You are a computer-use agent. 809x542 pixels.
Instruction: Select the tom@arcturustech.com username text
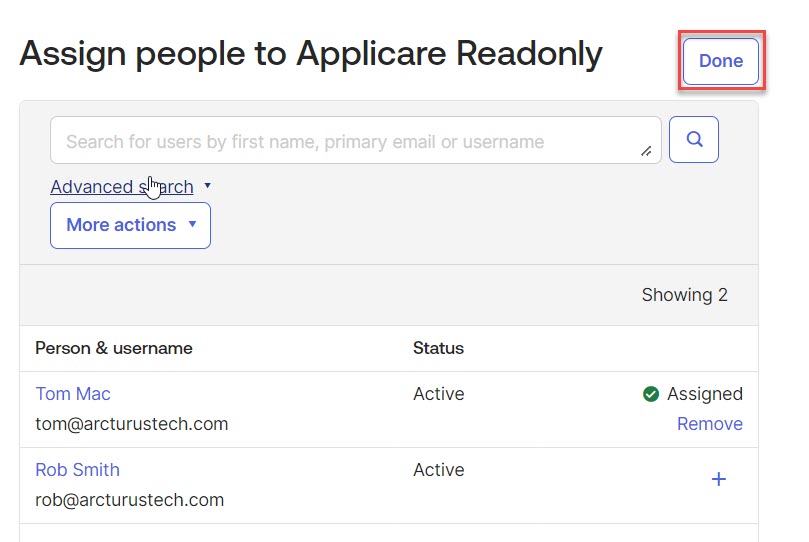pos(131,424)
